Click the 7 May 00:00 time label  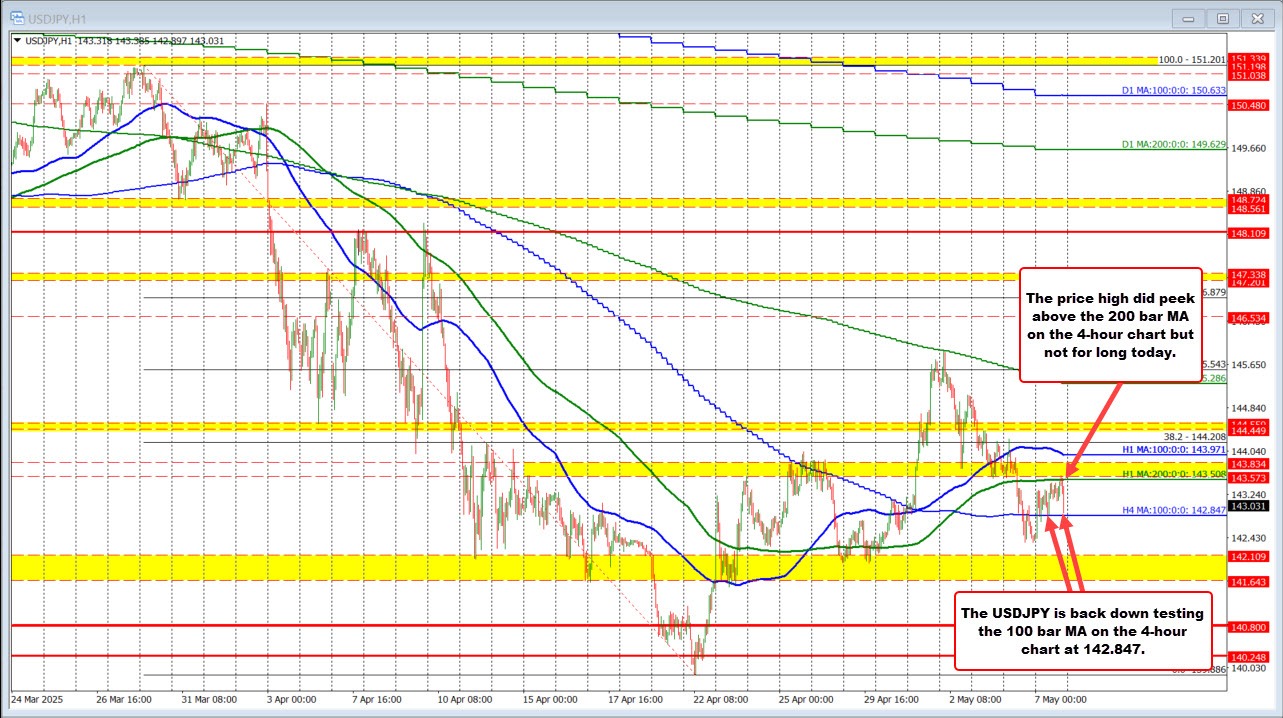tap(1058, 700)
